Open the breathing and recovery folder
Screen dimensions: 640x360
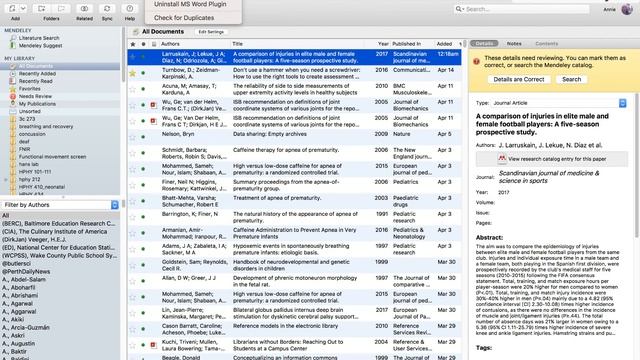[x=46, y=127]
